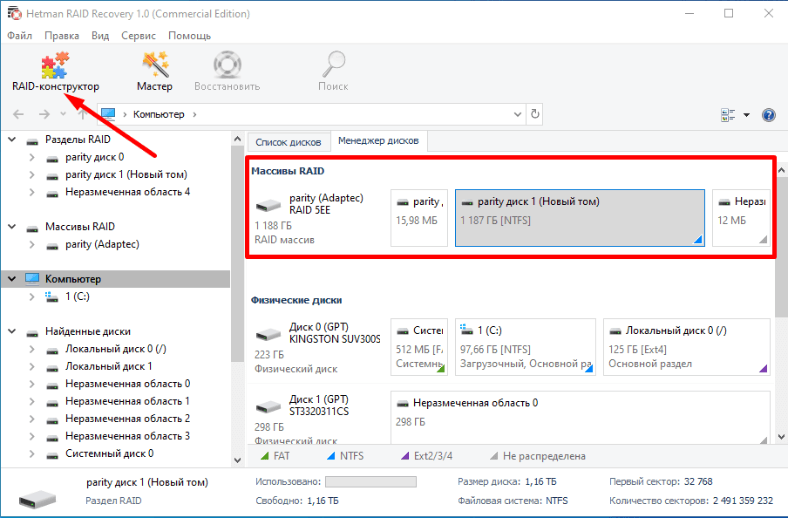
Task: Select the 1 (C:) 97,66 ГБ partition
Action: point(525,347)
